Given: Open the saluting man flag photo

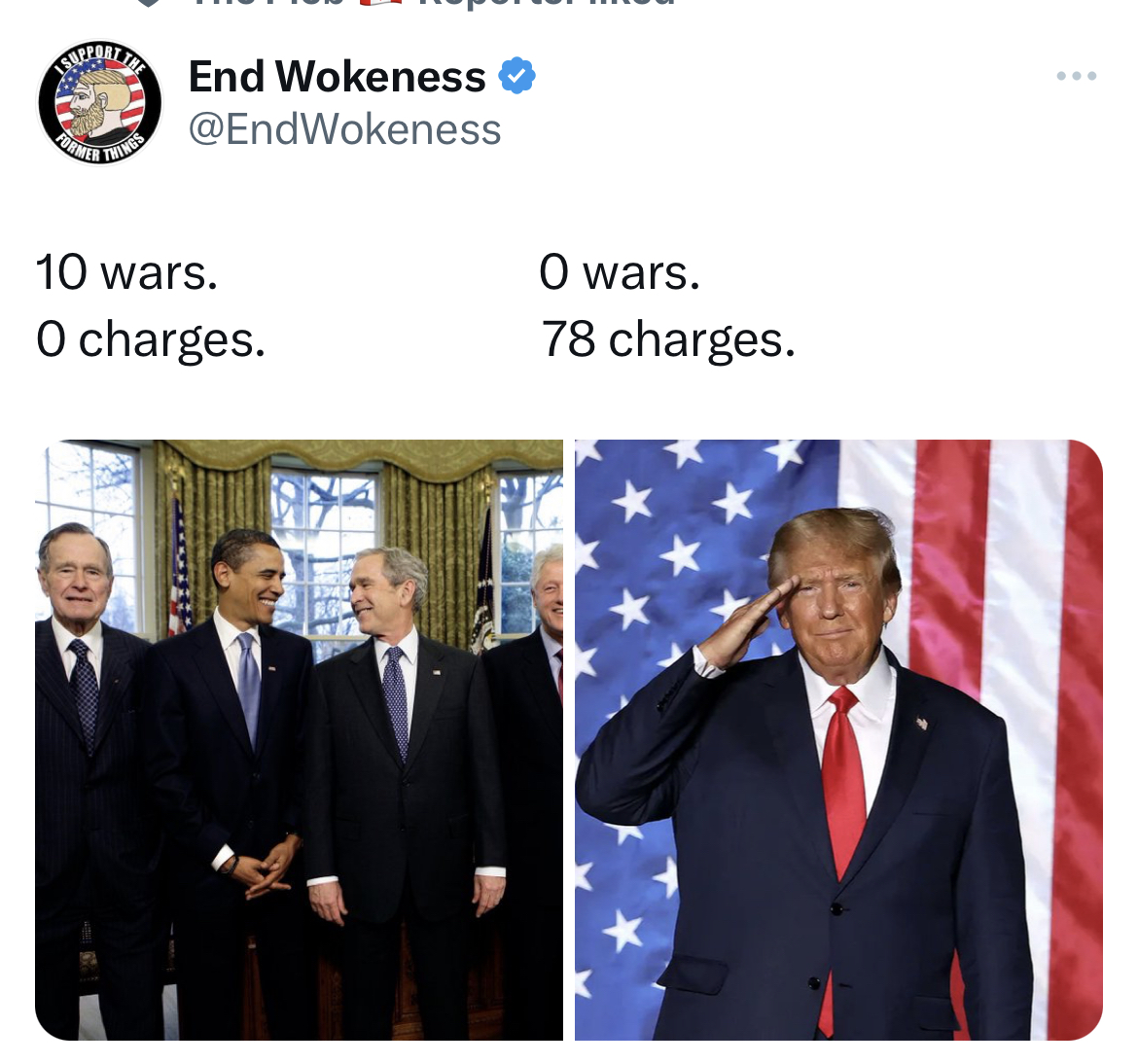Looking at the screenshot, I should (839, 739).
